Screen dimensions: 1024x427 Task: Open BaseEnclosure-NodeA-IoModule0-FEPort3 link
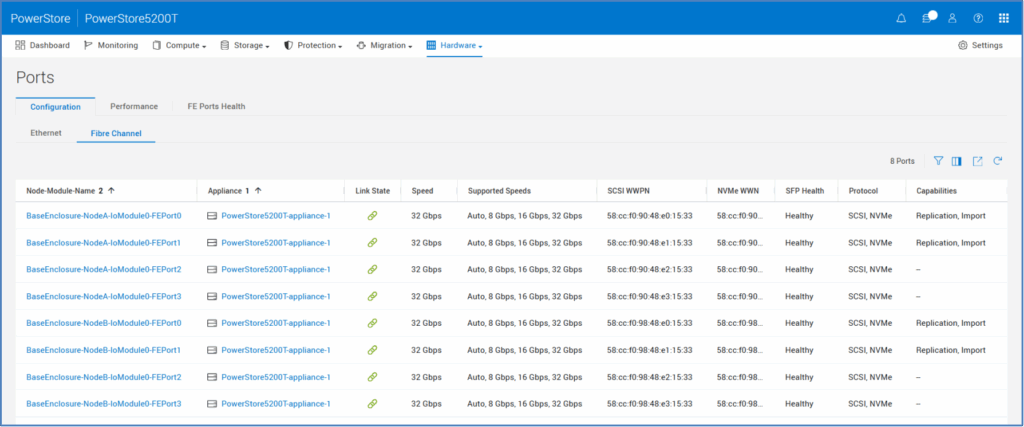click(x=104, y=296)
